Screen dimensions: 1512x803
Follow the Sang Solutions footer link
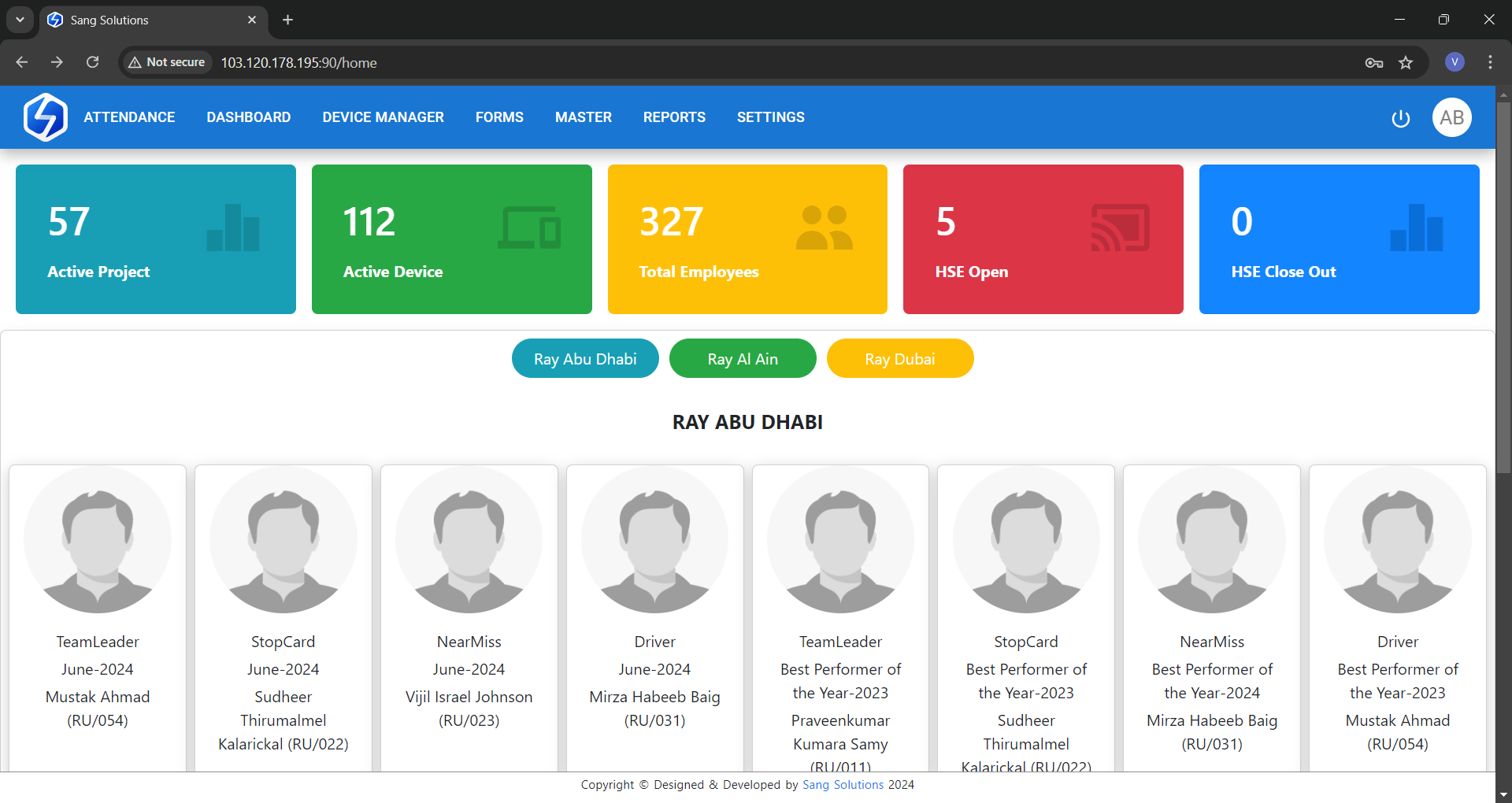pyautogui.click(x=843, y=785)
